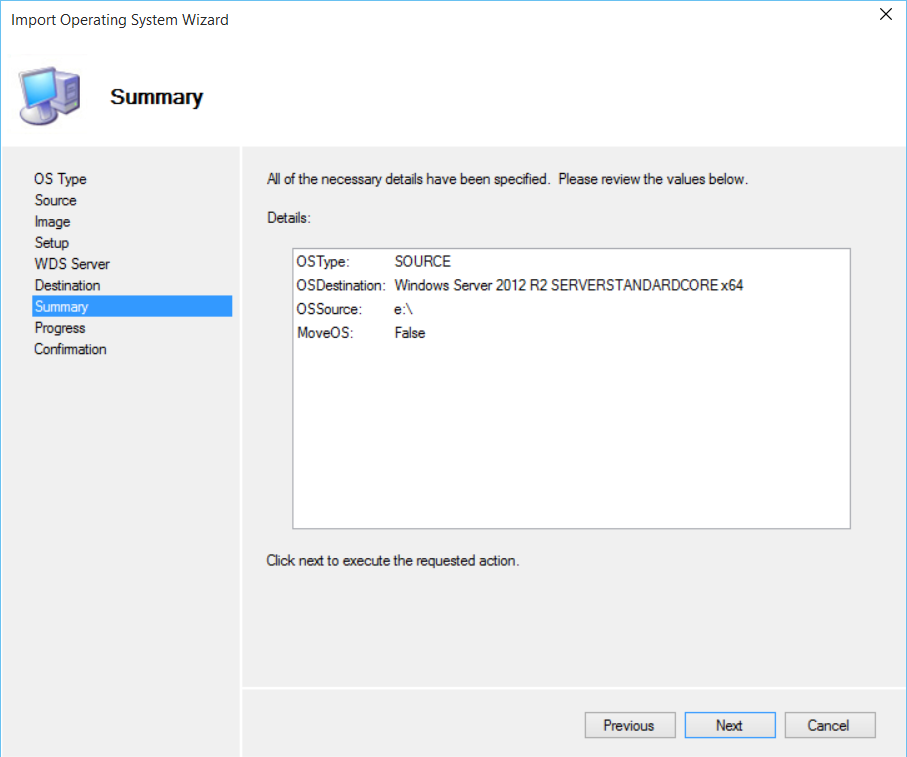Click the OSType value SOURCE

pyautogui.click(x=422, y=262)
